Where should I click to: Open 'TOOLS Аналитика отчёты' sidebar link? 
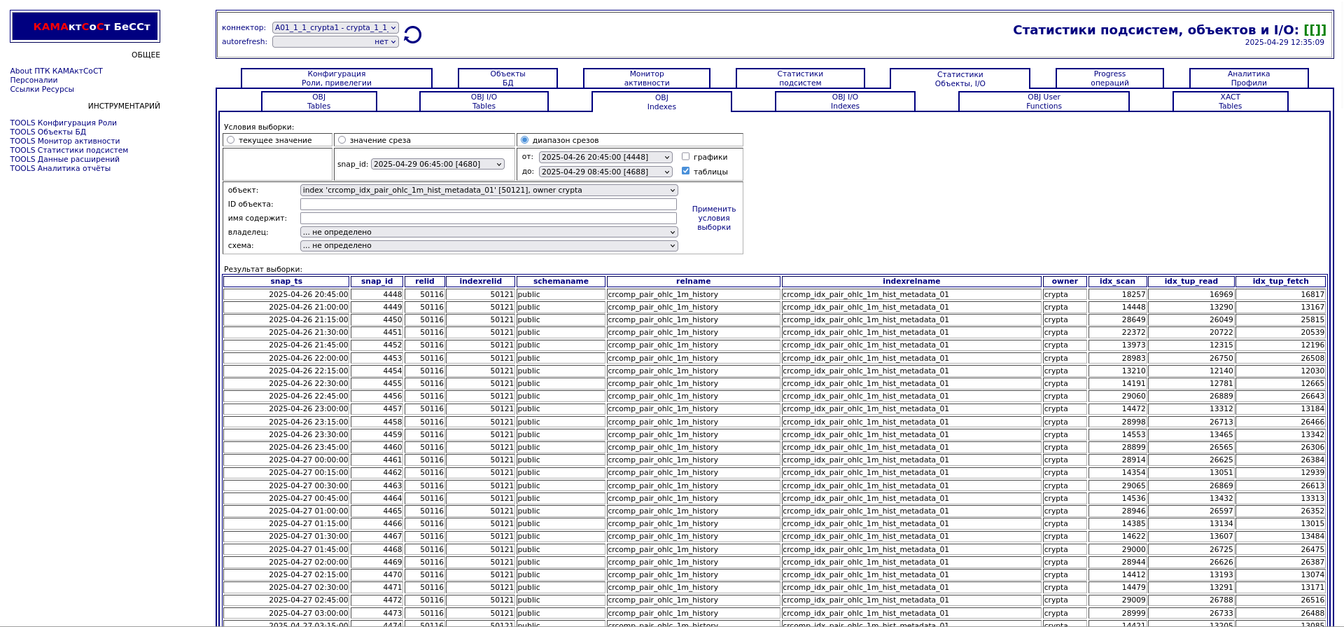coord(60,168)
